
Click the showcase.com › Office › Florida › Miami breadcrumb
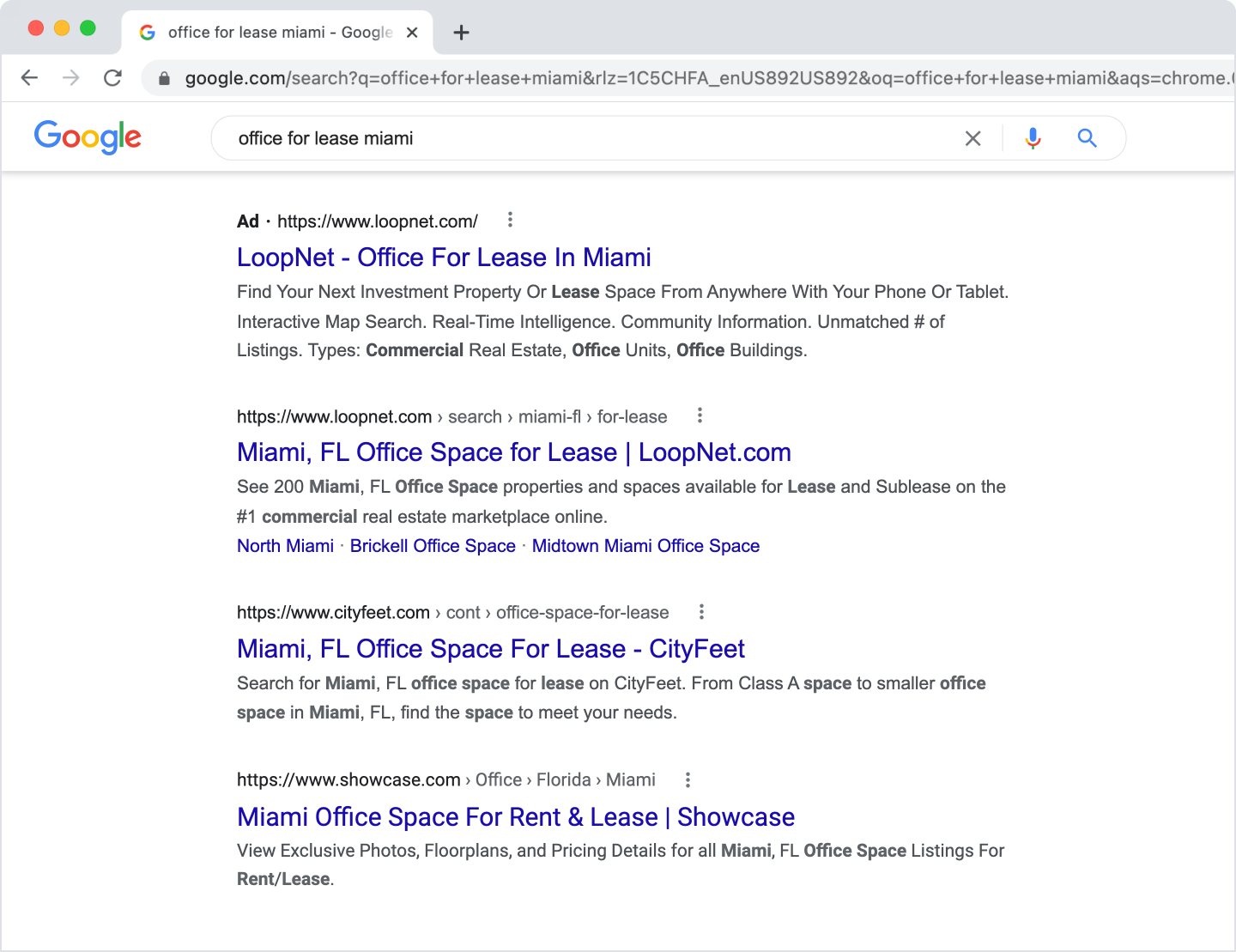pyautogui.click(x=445, y=780)
